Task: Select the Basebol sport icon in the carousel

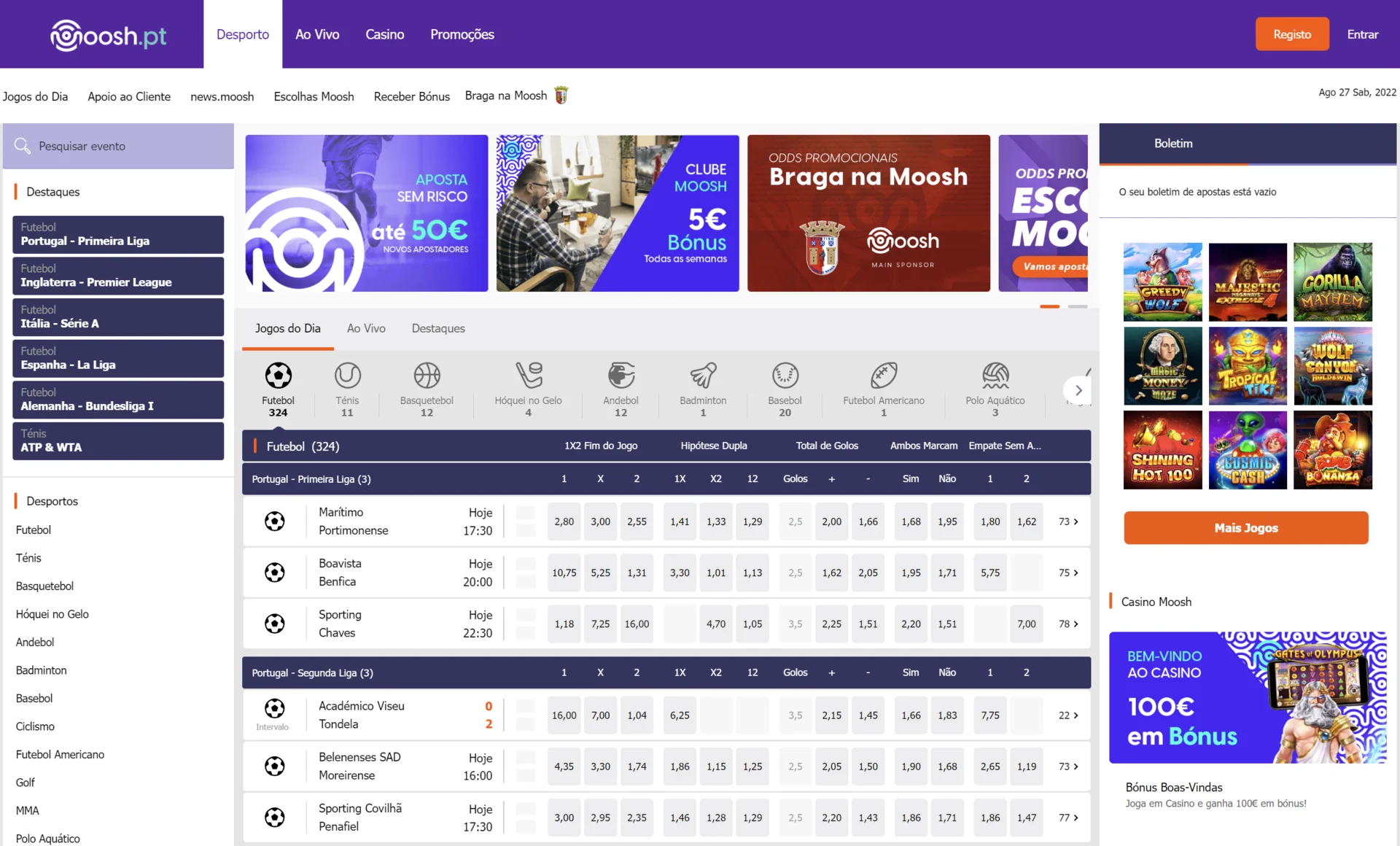Action: [x=785, y=376]
